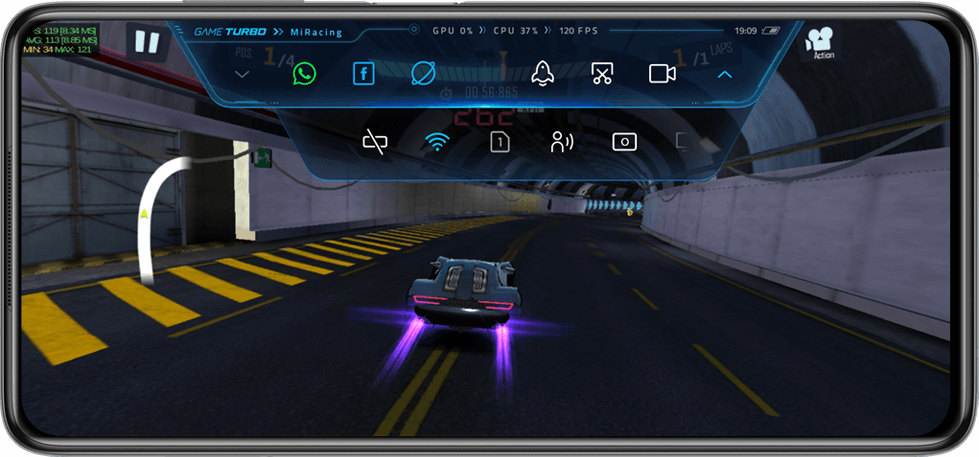Toggle the rectangle with O icon
Image resolution: width=979 pixels, height=457 pixels.
tap(624, 142)
